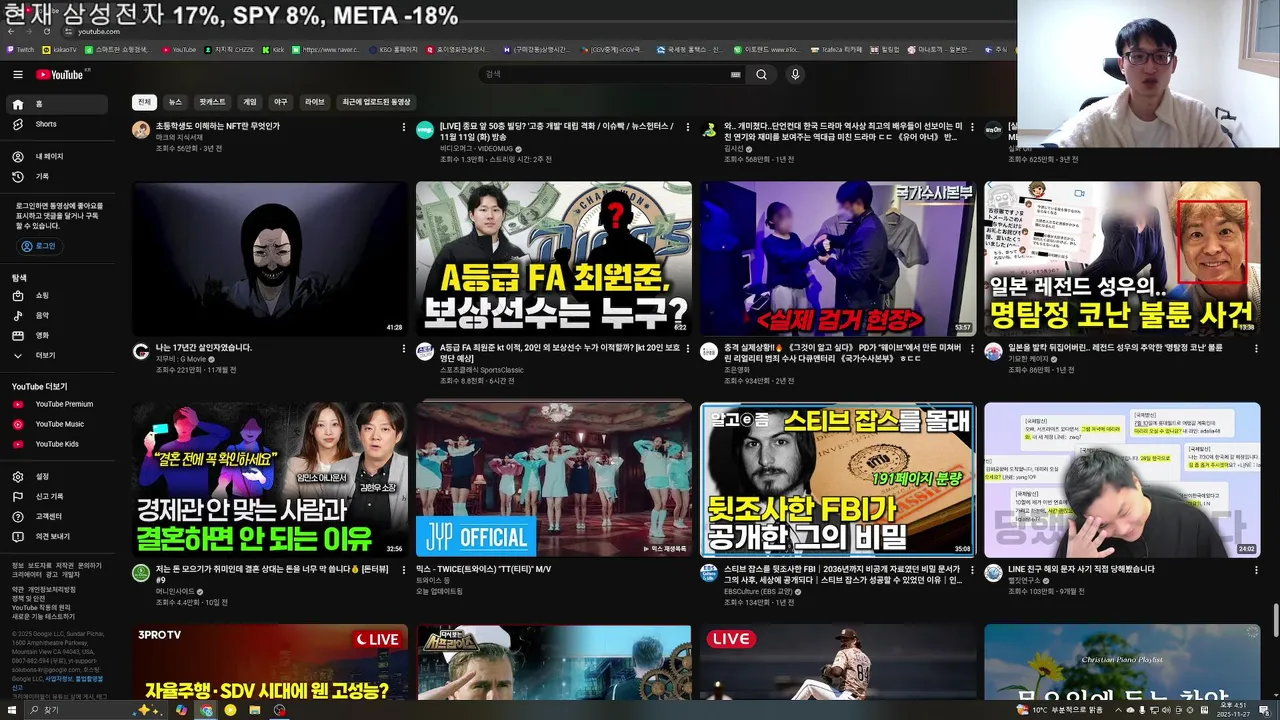Screen dimensions: 1280x720
Task: Select the 전체 filter chip
Action: coord(144,102)
